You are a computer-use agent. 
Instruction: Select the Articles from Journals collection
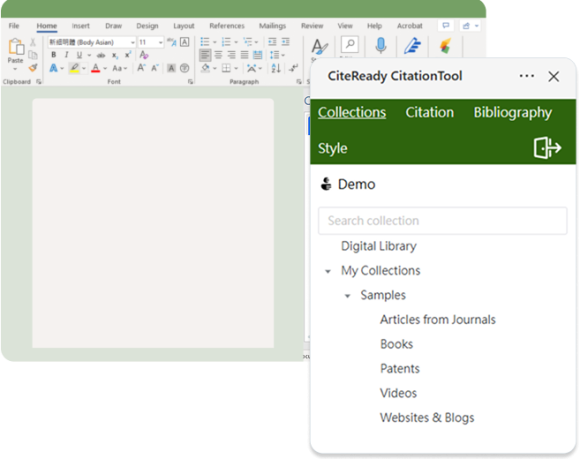(x=438, y=320)
